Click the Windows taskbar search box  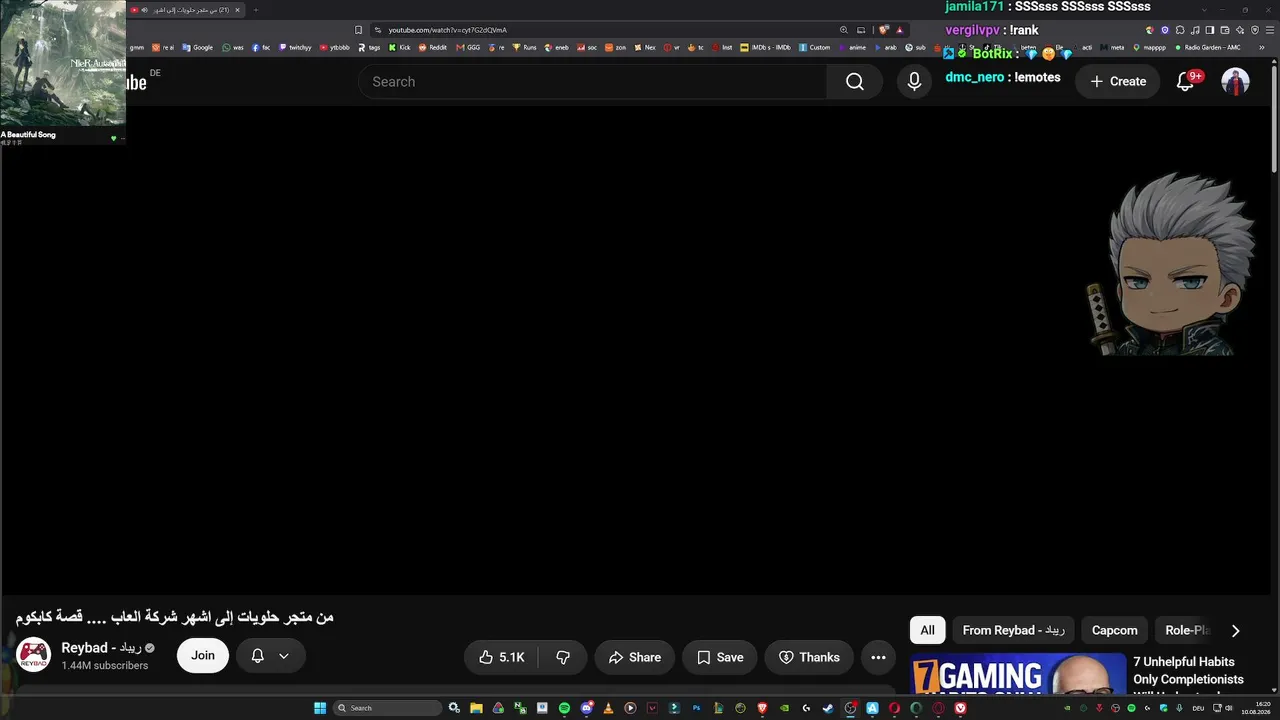pos(388,708)
